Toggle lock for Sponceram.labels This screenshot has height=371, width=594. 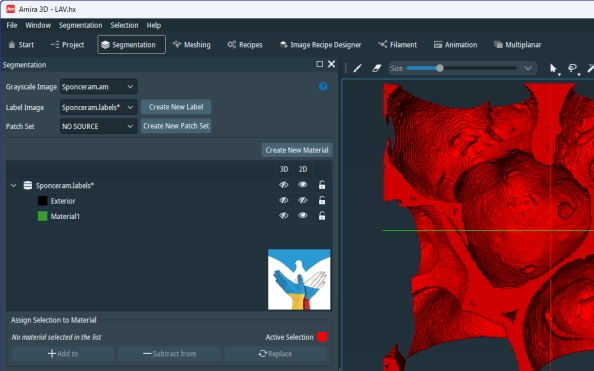322,185
